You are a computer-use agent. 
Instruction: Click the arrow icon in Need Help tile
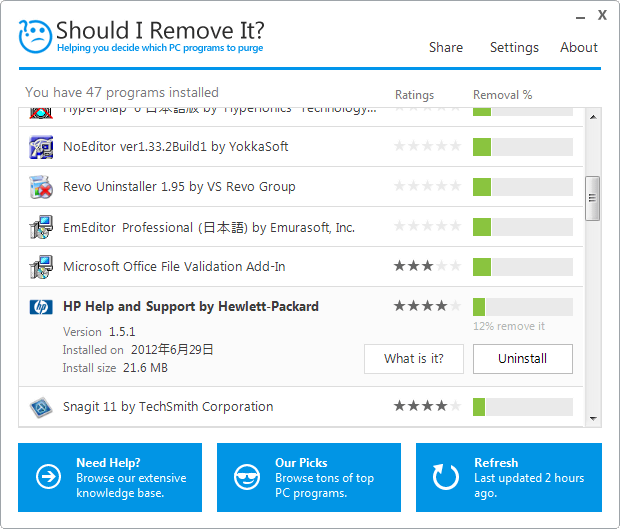click(x=48, y=476)
